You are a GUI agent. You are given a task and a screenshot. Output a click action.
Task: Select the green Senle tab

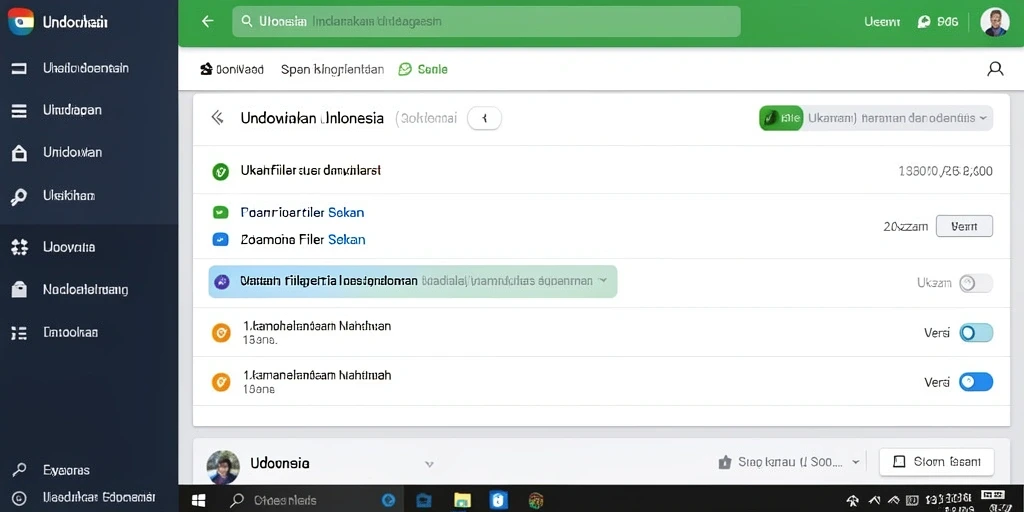point(423,69)
